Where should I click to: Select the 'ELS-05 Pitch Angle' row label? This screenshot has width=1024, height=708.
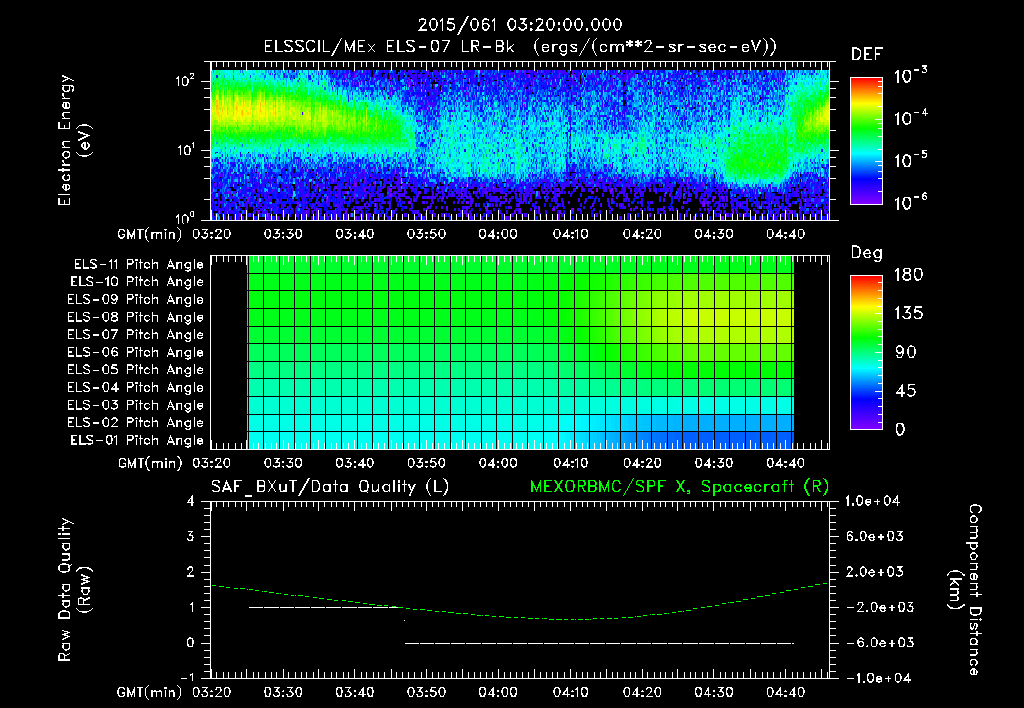click(136, 370)
